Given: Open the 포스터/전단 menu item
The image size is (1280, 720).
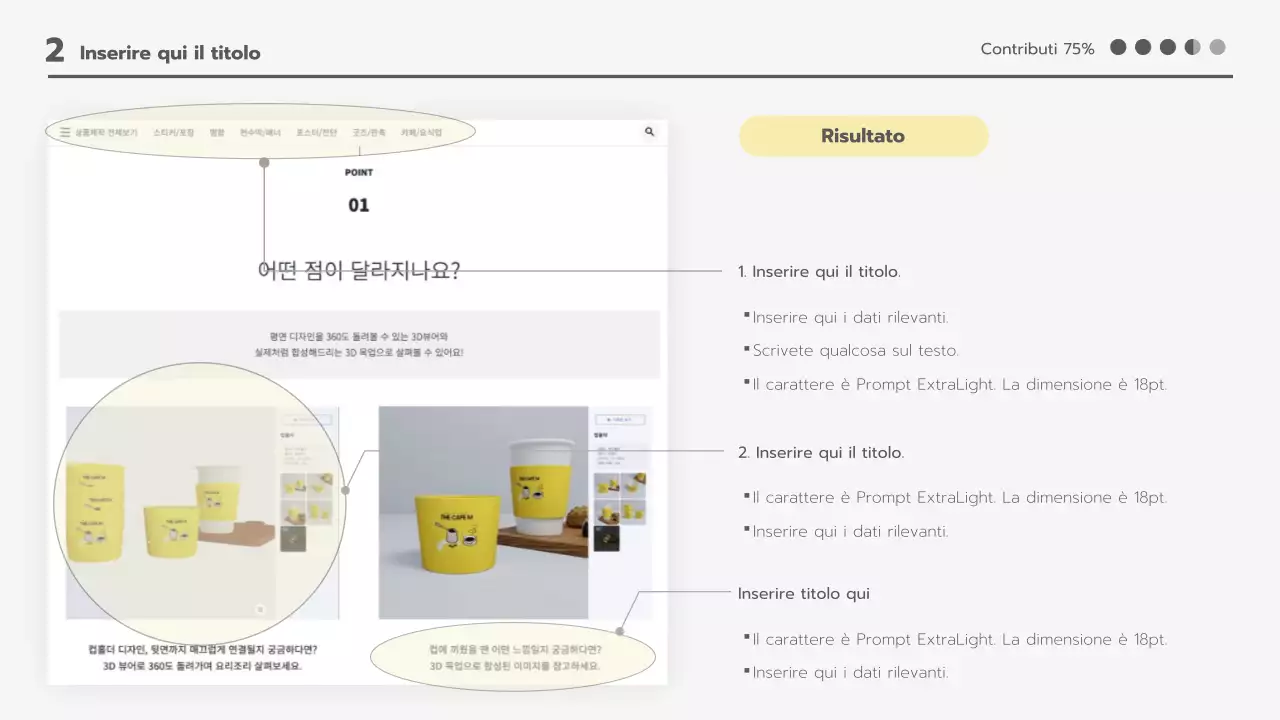Looking at the screenshot, I should (x=316, y=132).
